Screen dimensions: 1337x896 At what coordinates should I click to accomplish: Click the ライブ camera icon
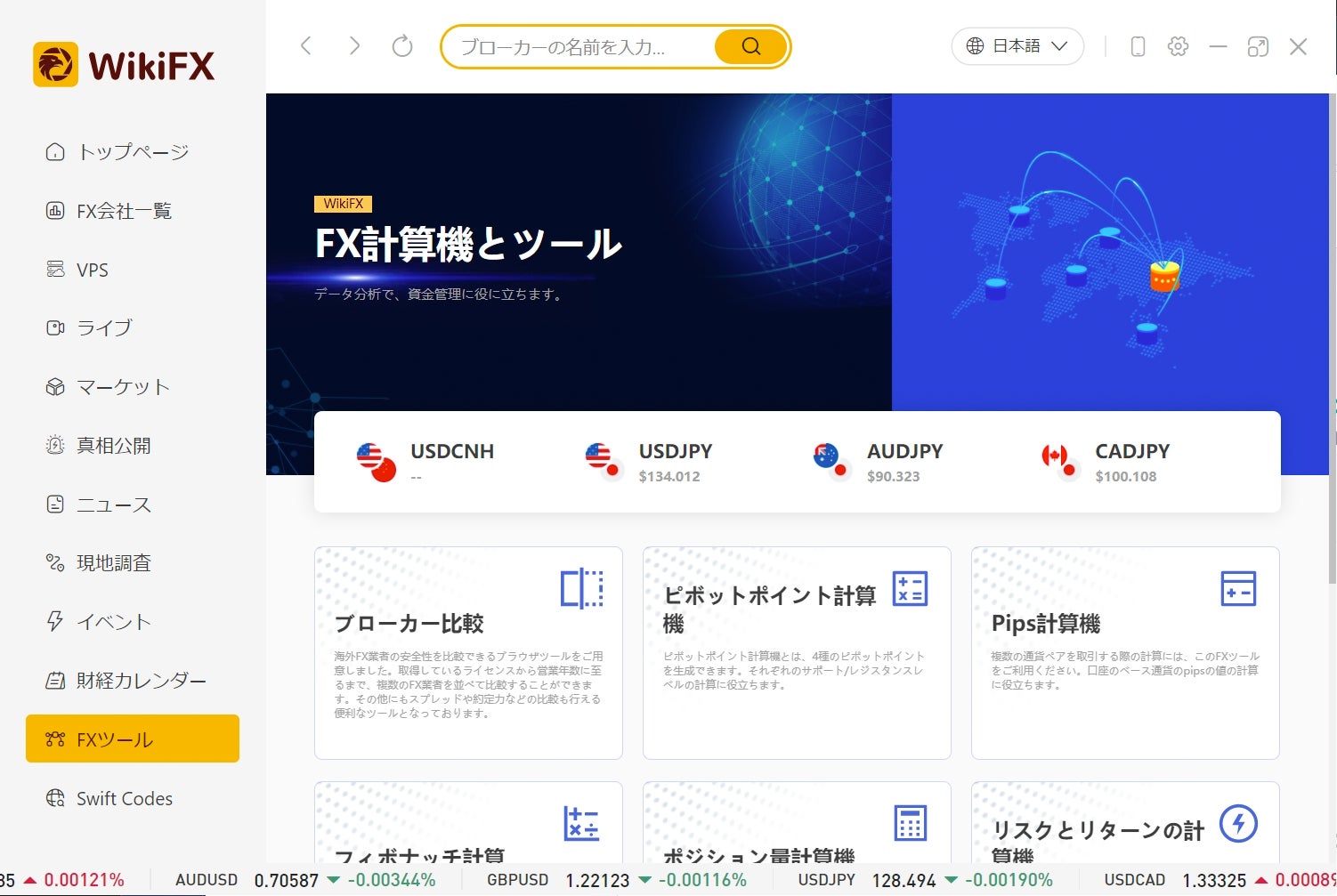tap(55, 328)
